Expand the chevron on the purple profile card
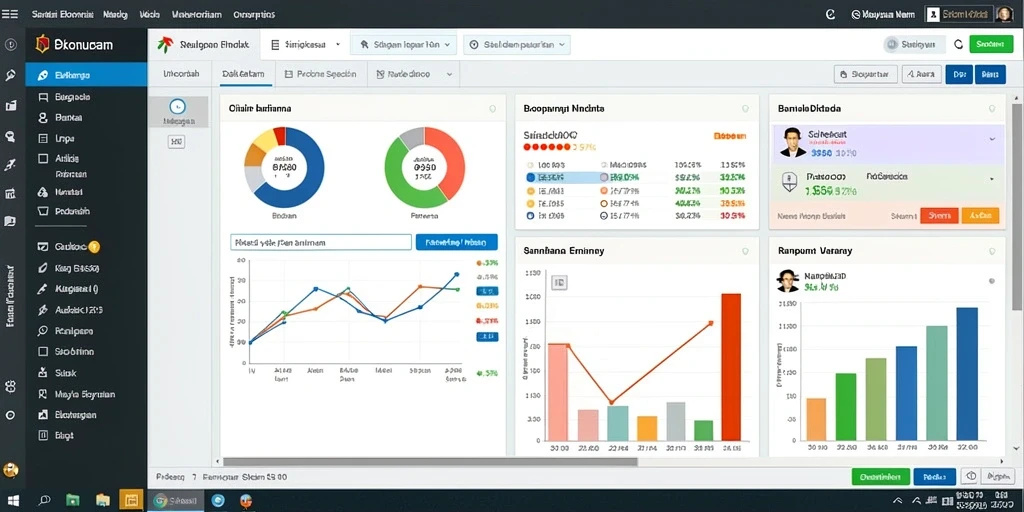Image resolution: width=1024 pixels, height=512 pixels. (992, 139)
